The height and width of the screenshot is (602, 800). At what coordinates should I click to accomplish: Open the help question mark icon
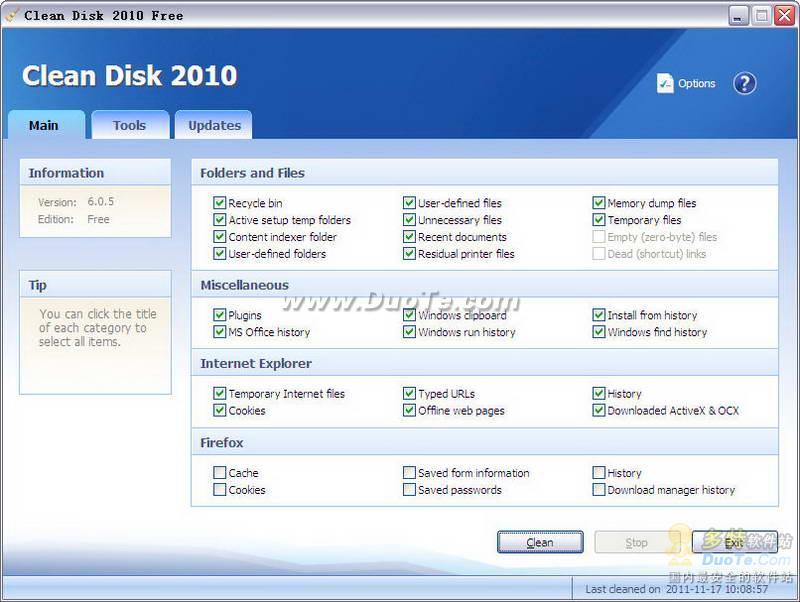pos(744,83)
